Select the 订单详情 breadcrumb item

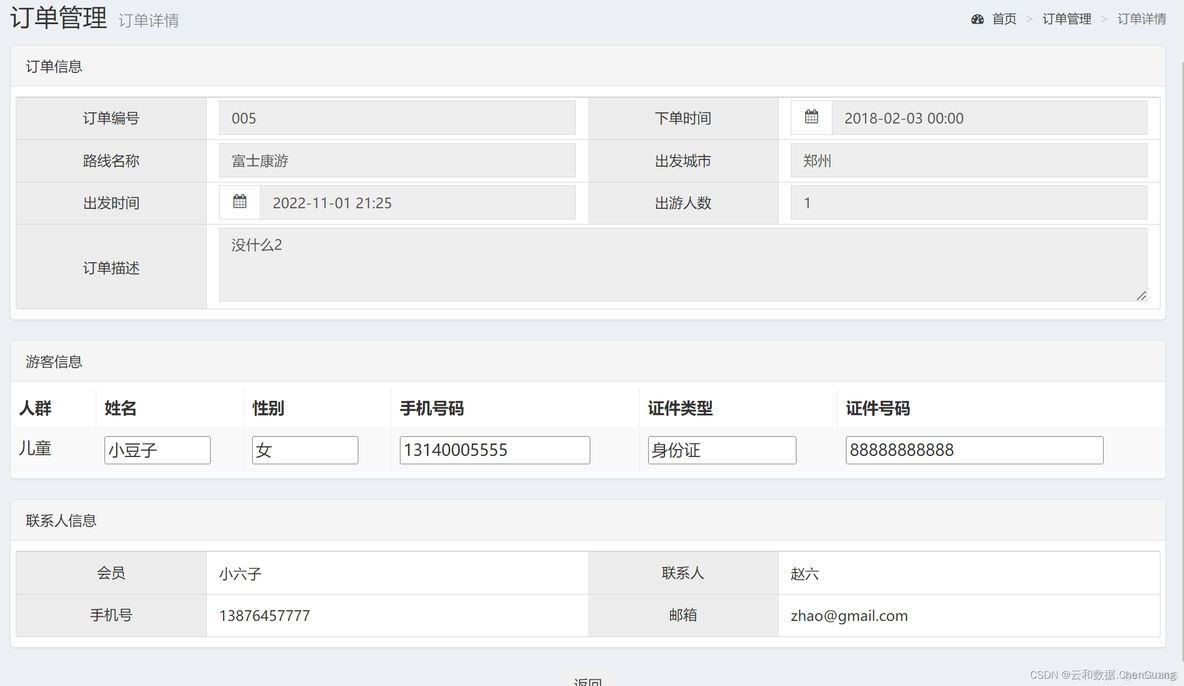coord(1142,18)
